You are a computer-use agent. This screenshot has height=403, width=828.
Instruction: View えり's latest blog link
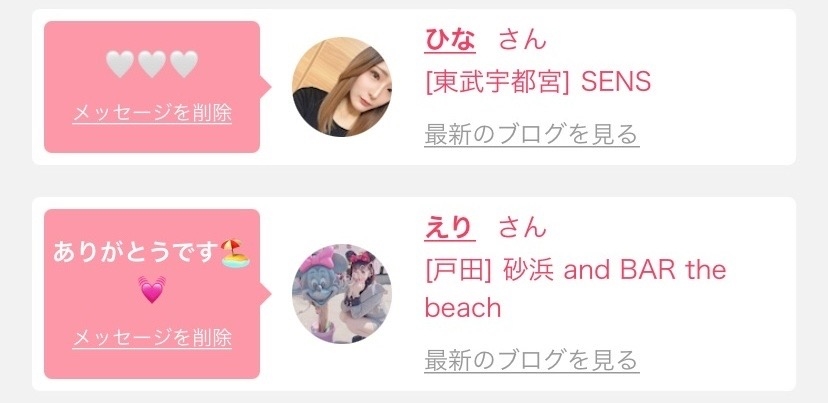[x=532, y=360]
